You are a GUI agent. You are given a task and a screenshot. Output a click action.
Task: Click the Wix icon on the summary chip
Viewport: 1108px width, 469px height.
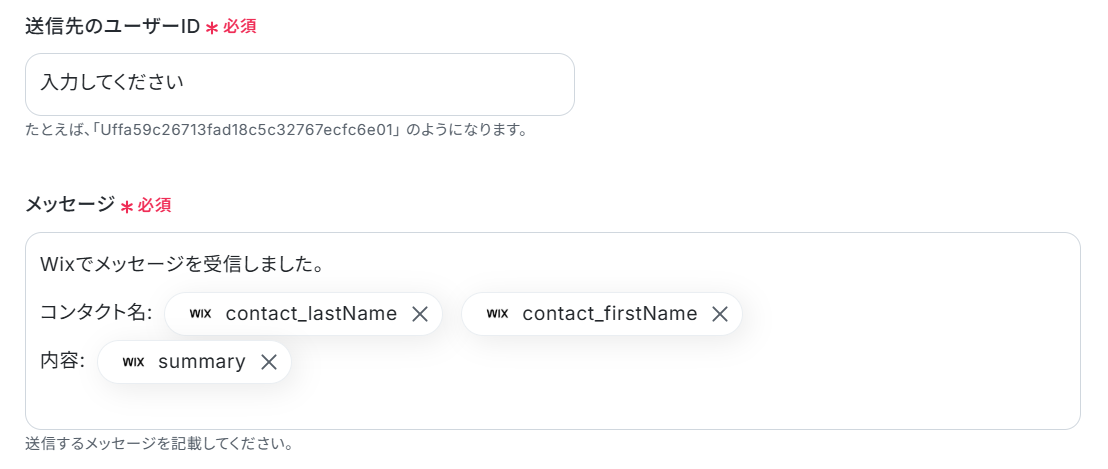[x=133, y=362]
